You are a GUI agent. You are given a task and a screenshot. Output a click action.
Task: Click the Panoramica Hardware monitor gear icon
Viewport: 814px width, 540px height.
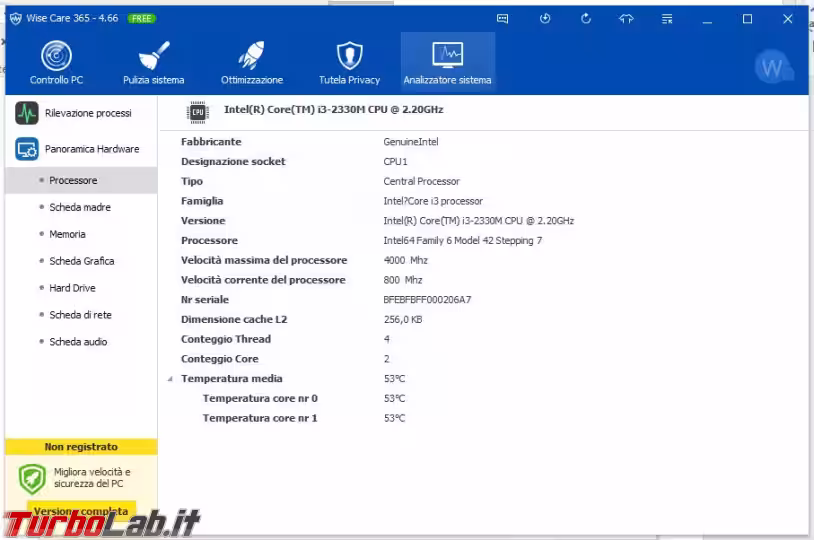coord(26,149)
